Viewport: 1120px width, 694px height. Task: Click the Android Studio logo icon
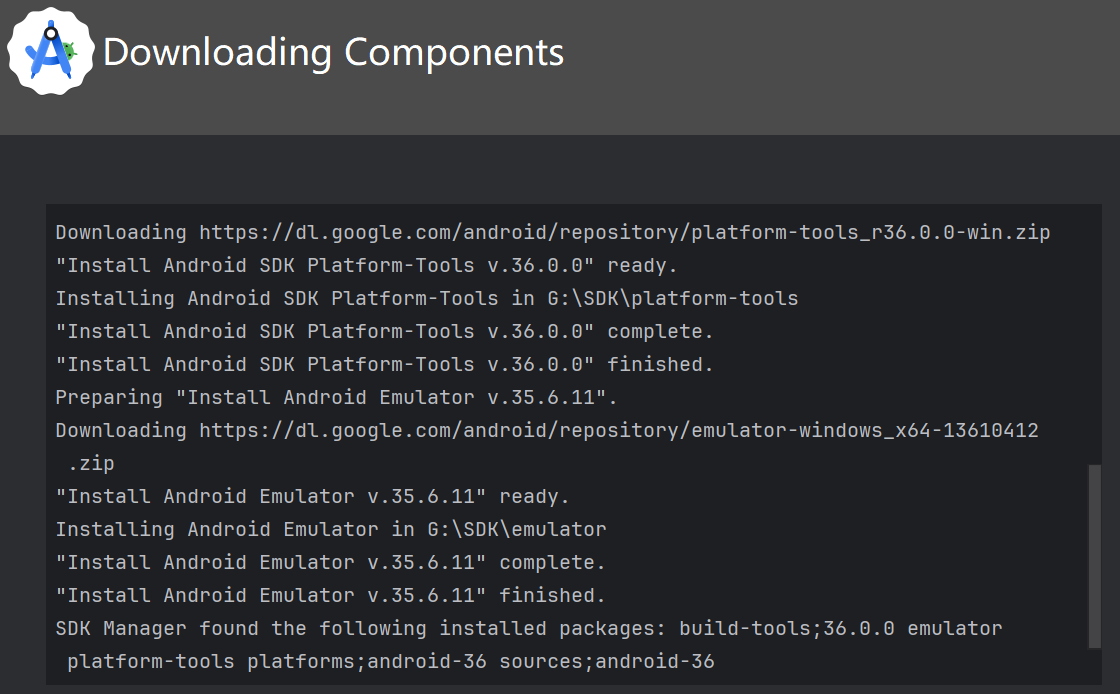51,51
